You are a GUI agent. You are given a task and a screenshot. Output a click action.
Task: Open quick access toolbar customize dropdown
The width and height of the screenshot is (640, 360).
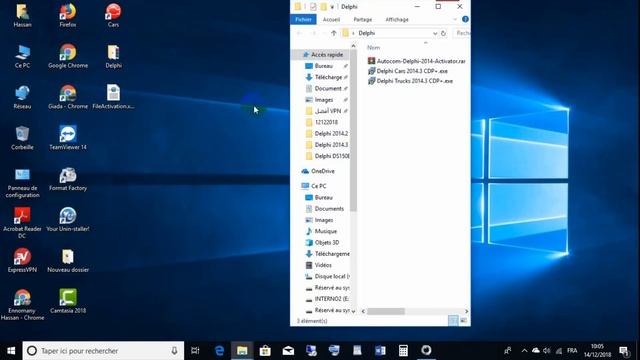point(332,7)
